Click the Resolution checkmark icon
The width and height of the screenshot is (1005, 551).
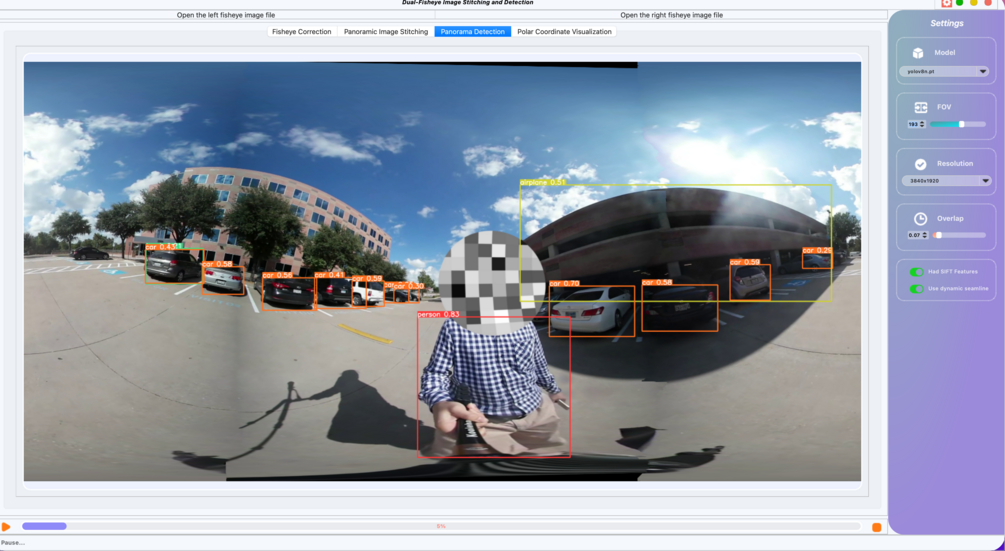coord(920,164)
